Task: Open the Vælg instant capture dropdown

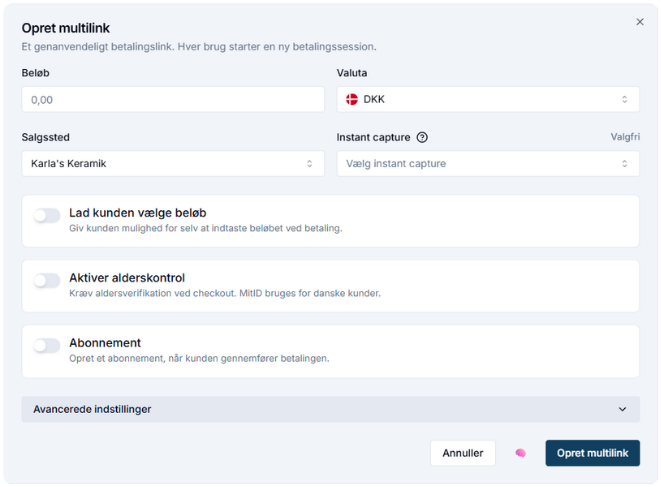Action: coord(488,164)
